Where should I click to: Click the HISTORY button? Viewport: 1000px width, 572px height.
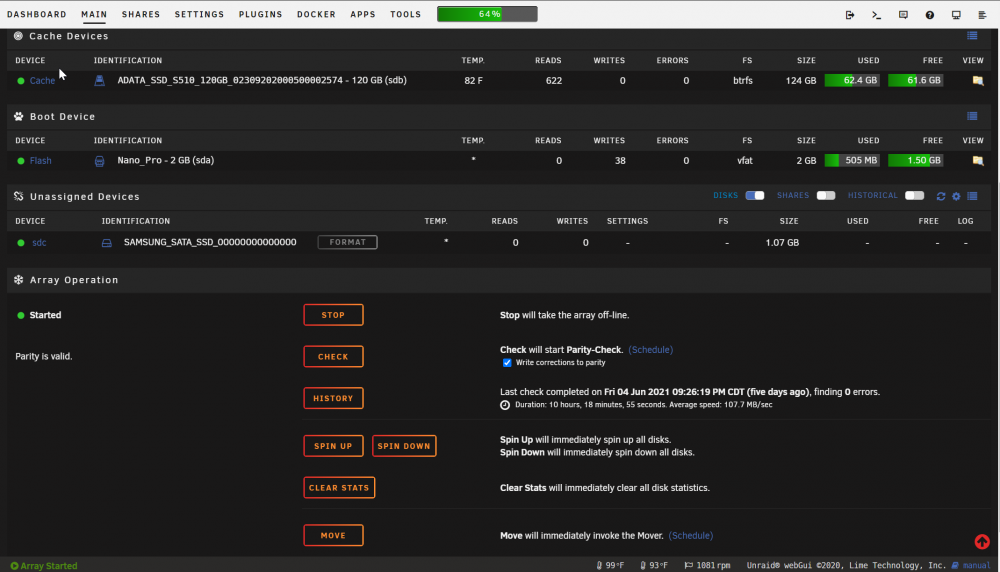[x=334, y=398]
